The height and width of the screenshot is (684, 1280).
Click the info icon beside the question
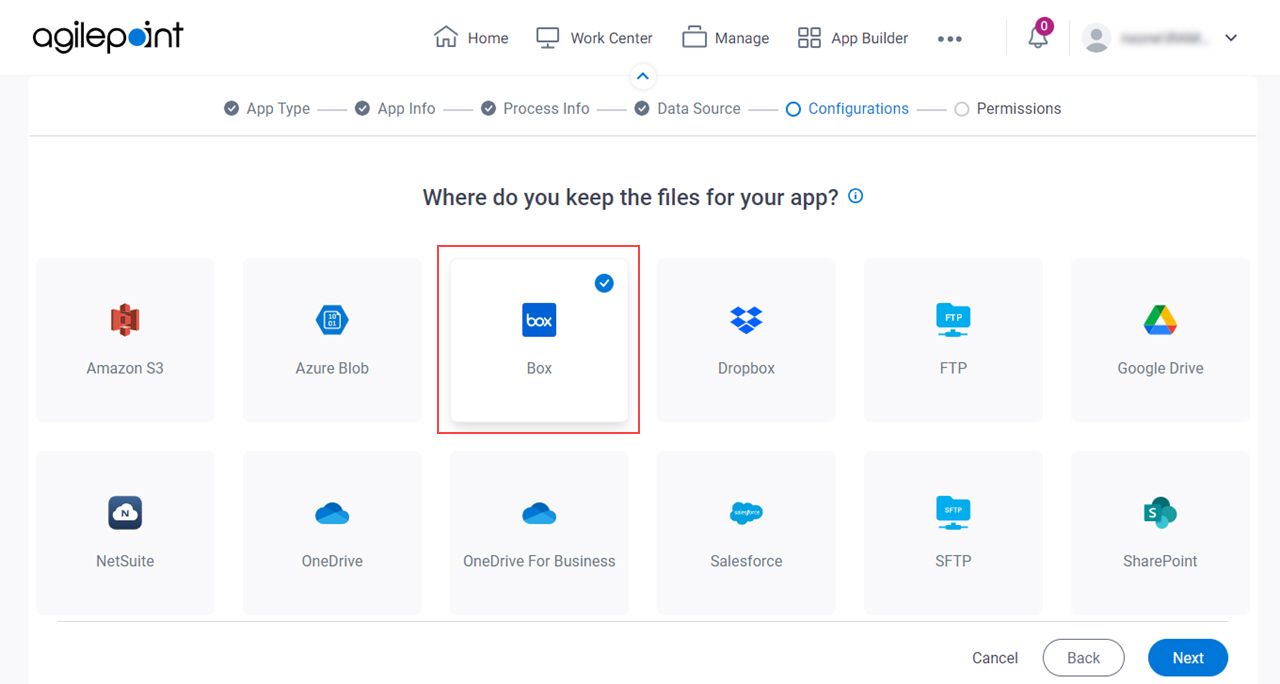click(856, 196)
